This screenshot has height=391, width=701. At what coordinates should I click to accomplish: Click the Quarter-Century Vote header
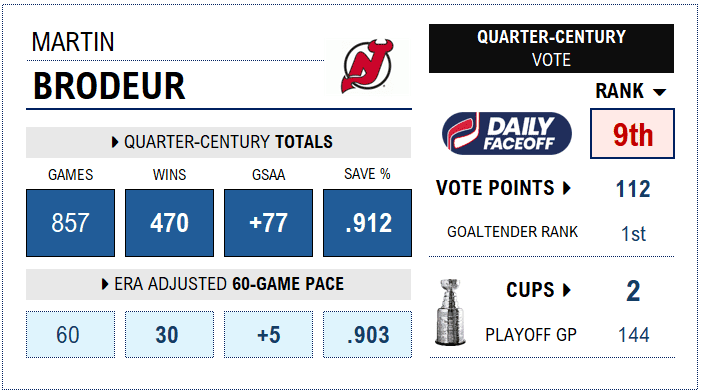(x=551, y=48)
